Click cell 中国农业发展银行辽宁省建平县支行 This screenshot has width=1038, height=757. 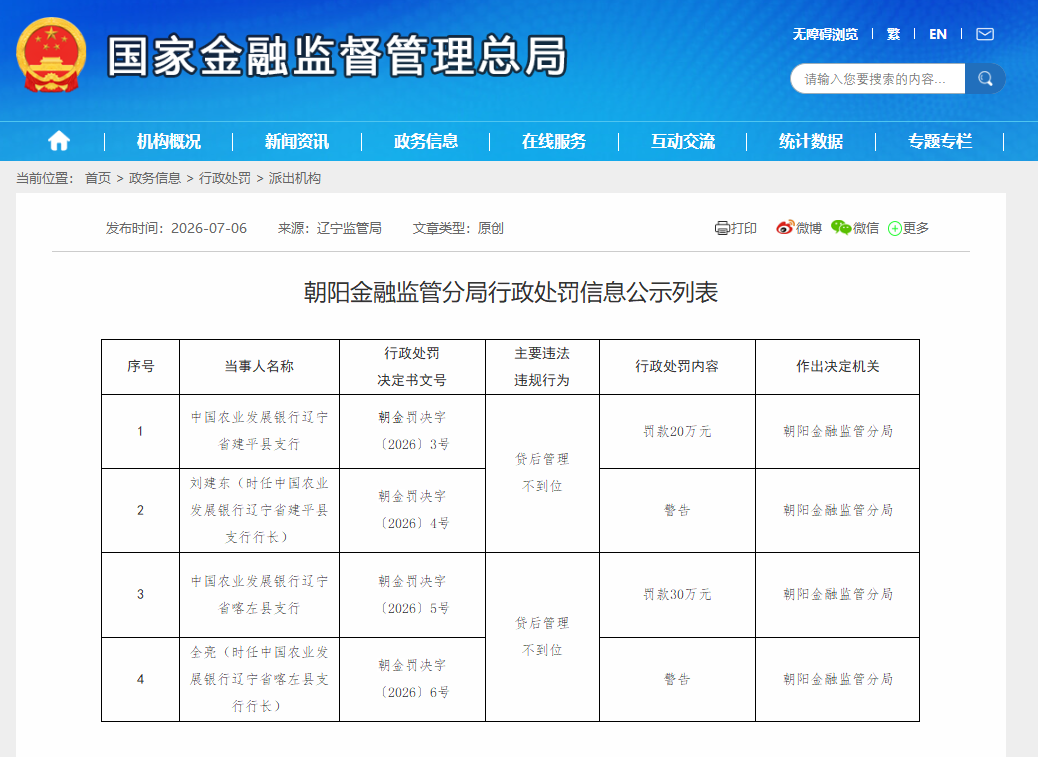[260, 431]
